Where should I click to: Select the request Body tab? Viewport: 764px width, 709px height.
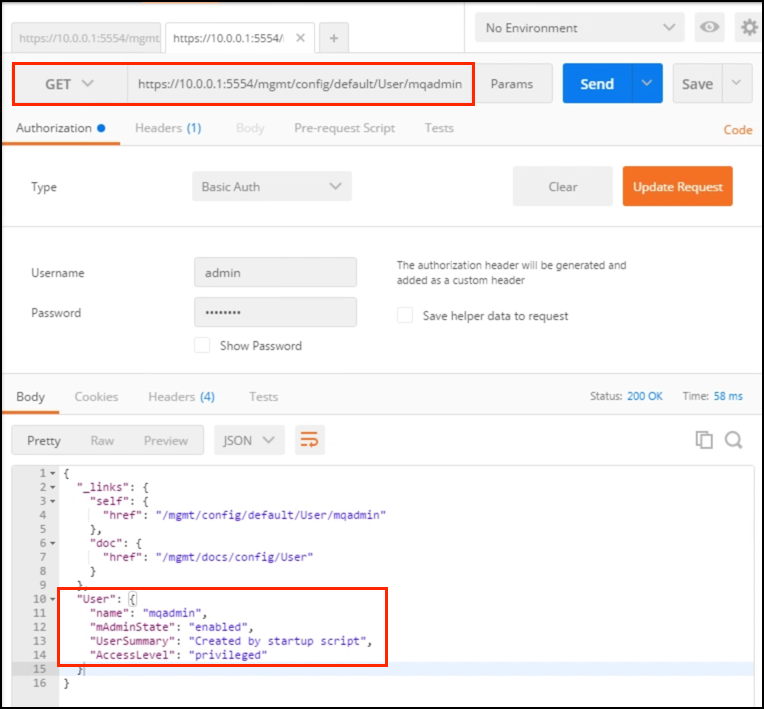tap(250, 128)
